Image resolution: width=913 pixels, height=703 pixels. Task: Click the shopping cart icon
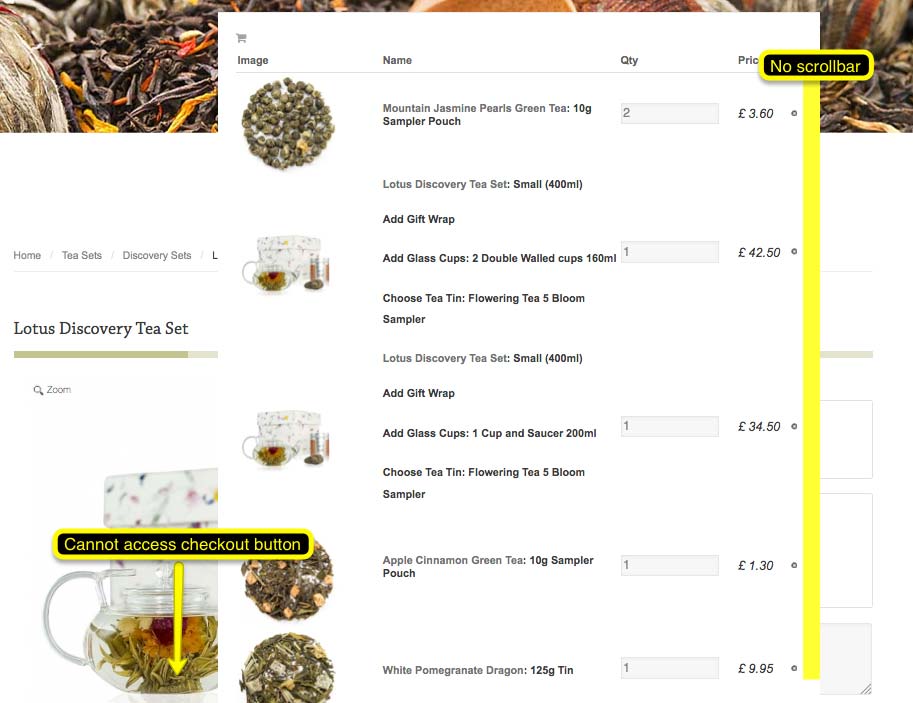tap(241, 38)
